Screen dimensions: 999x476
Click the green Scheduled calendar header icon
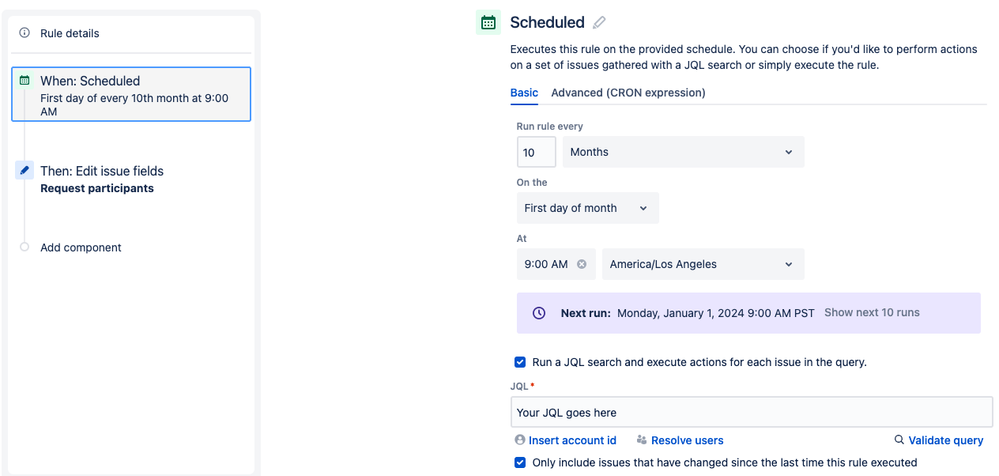pos(488,23)
